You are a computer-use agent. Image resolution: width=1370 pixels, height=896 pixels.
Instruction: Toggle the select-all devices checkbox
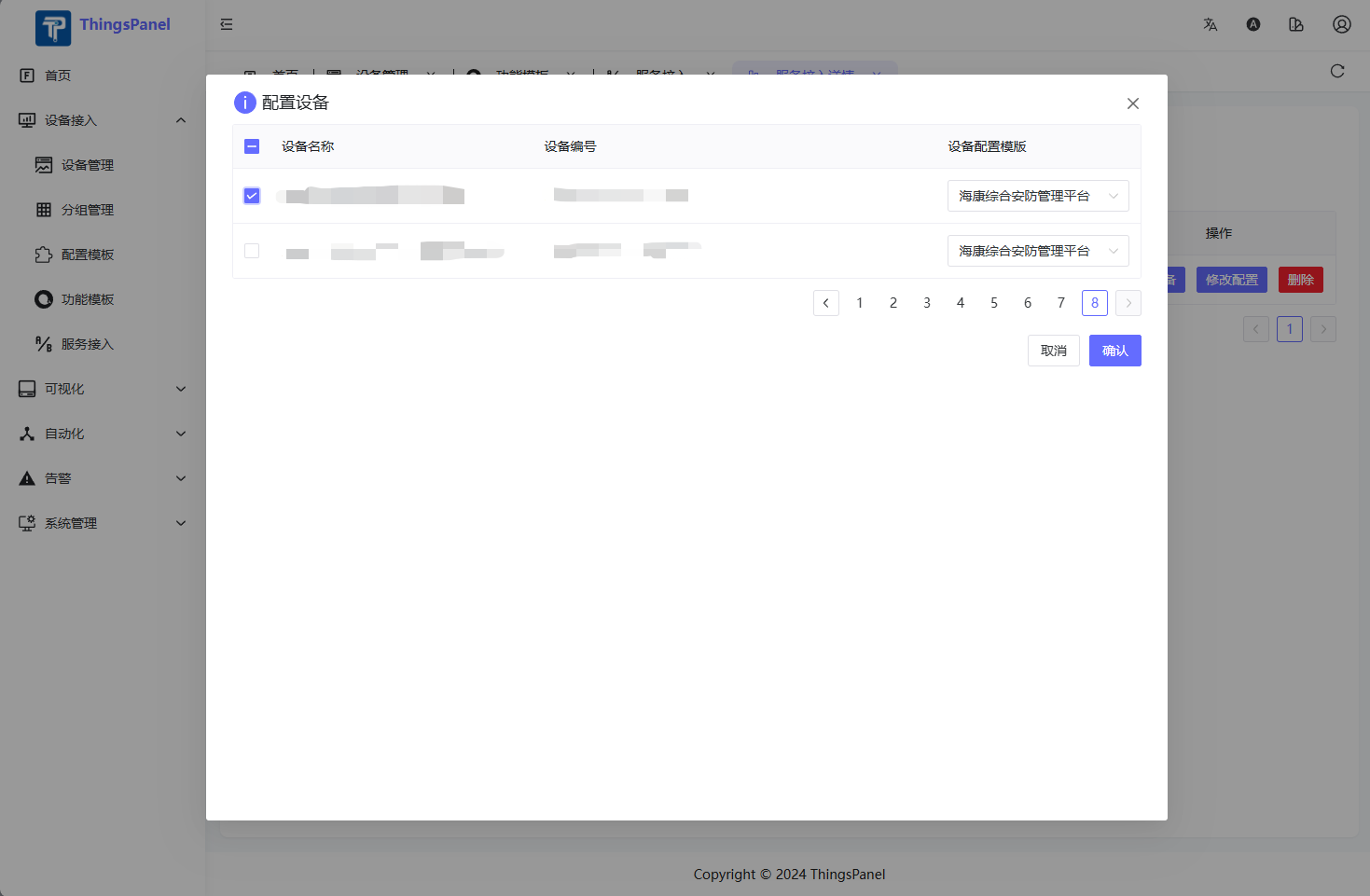[x=251, y=146]
